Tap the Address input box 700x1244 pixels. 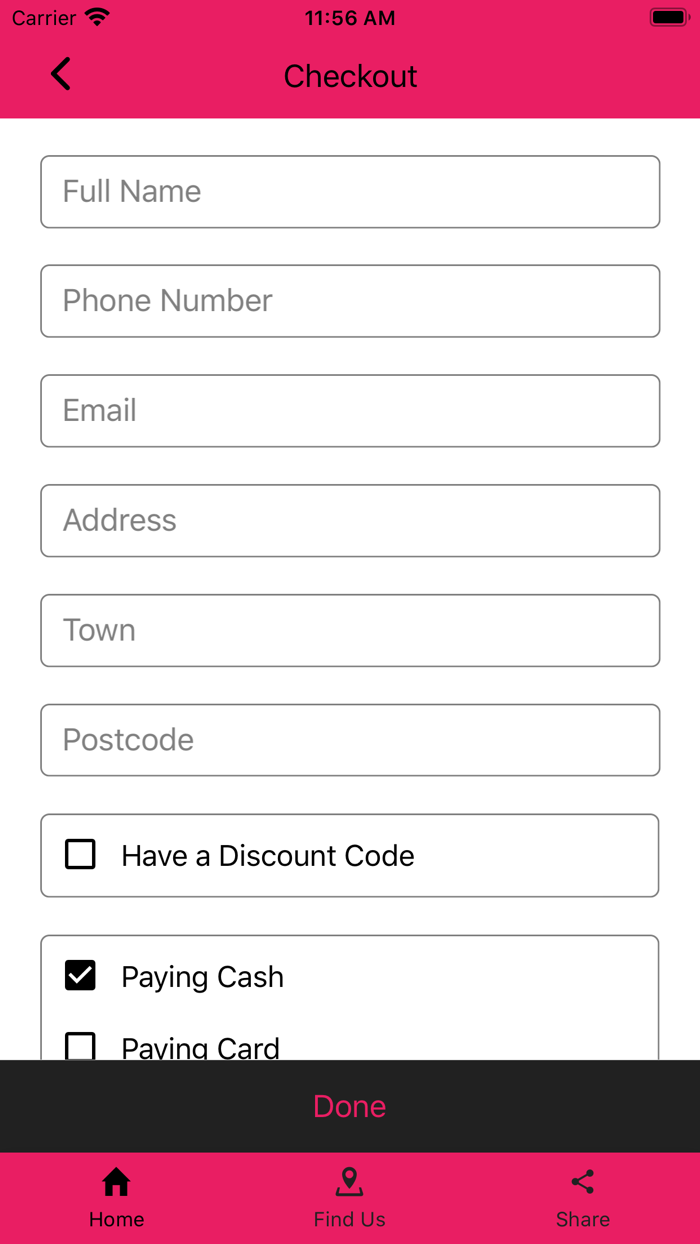(x=350, y=521)
